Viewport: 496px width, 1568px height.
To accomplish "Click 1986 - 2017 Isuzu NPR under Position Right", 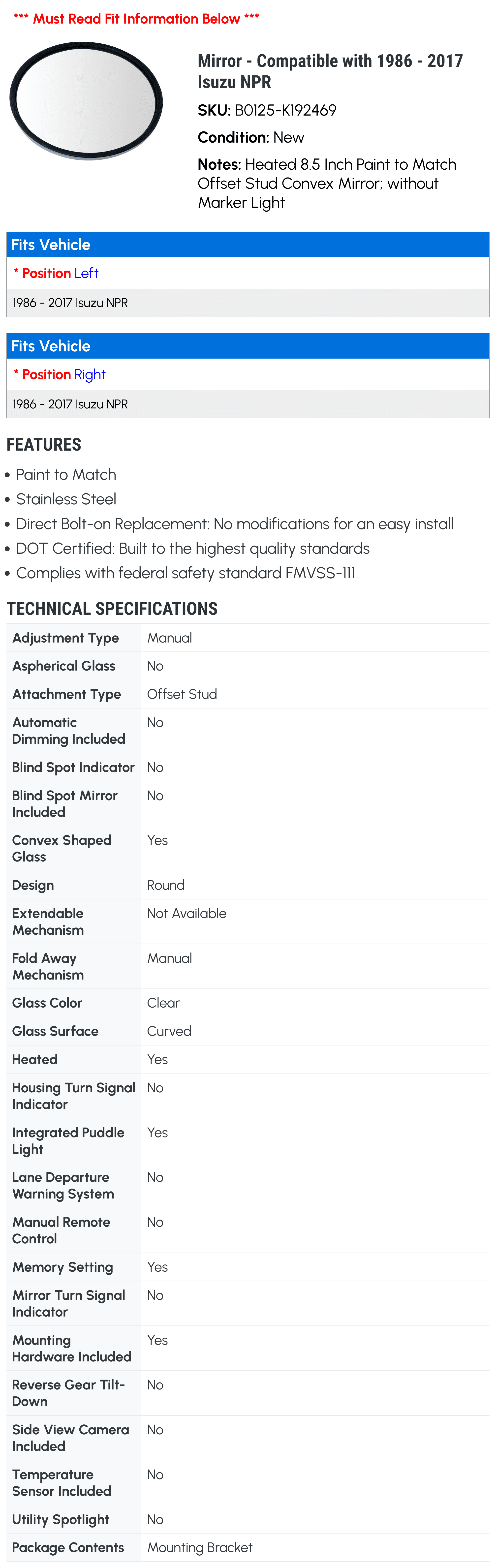I will click(x=71, y=404).
